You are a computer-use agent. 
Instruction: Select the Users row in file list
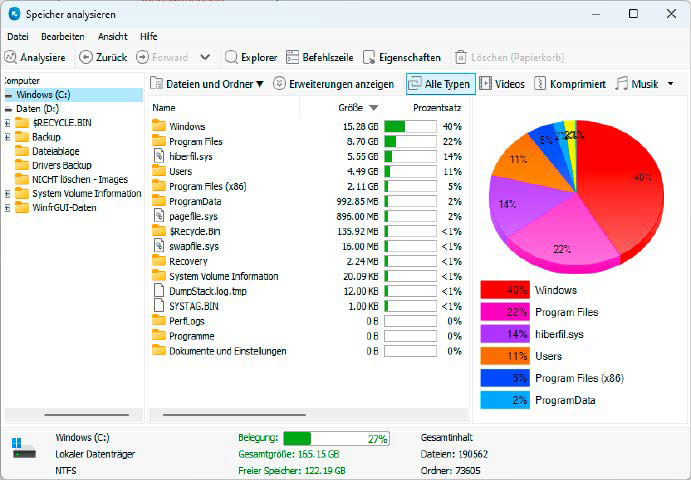307,171
